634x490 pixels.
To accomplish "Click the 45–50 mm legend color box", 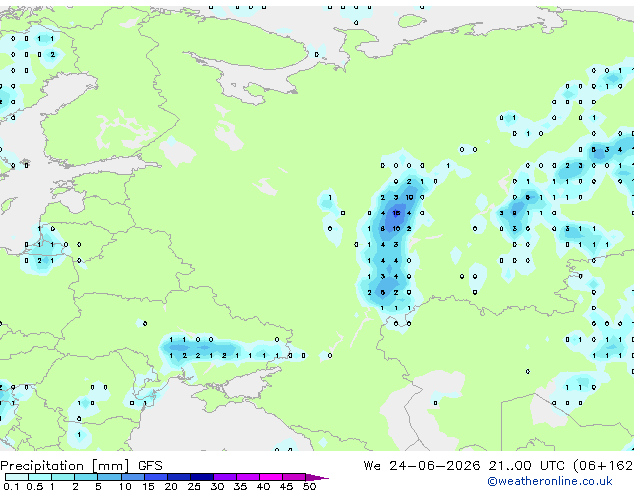I will coord(294,477).
